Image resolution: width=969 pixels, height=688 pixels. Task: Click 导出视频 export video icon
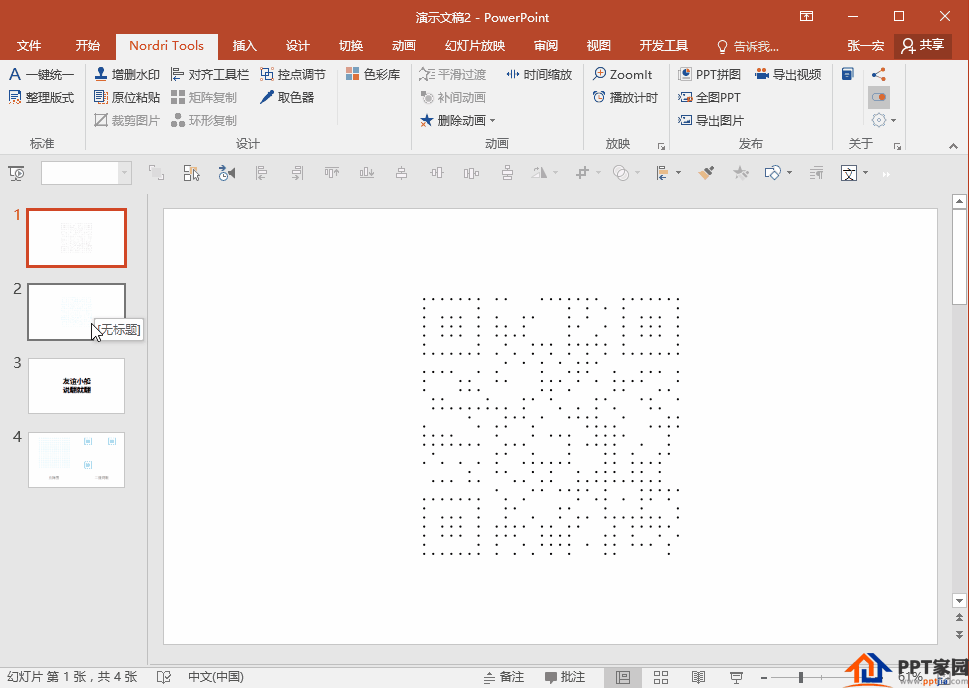(x=788, y=74)
